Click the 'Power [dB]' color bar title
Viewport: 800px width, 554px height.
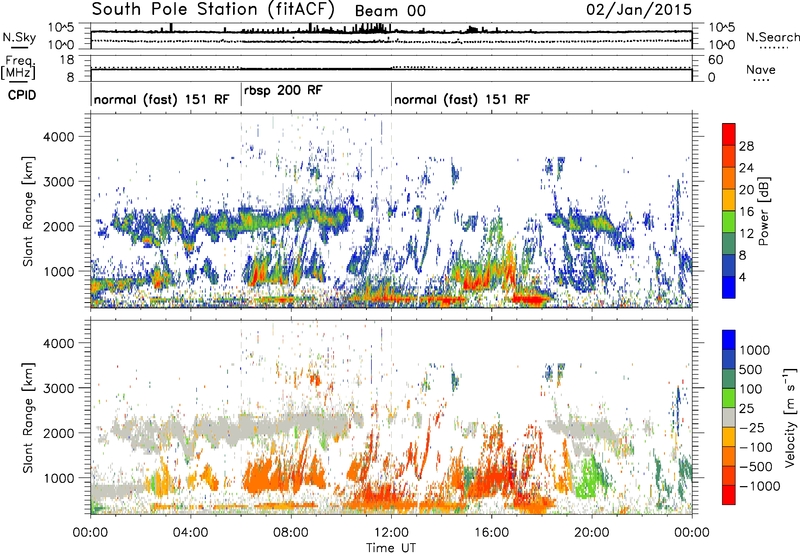coord(764,211)
